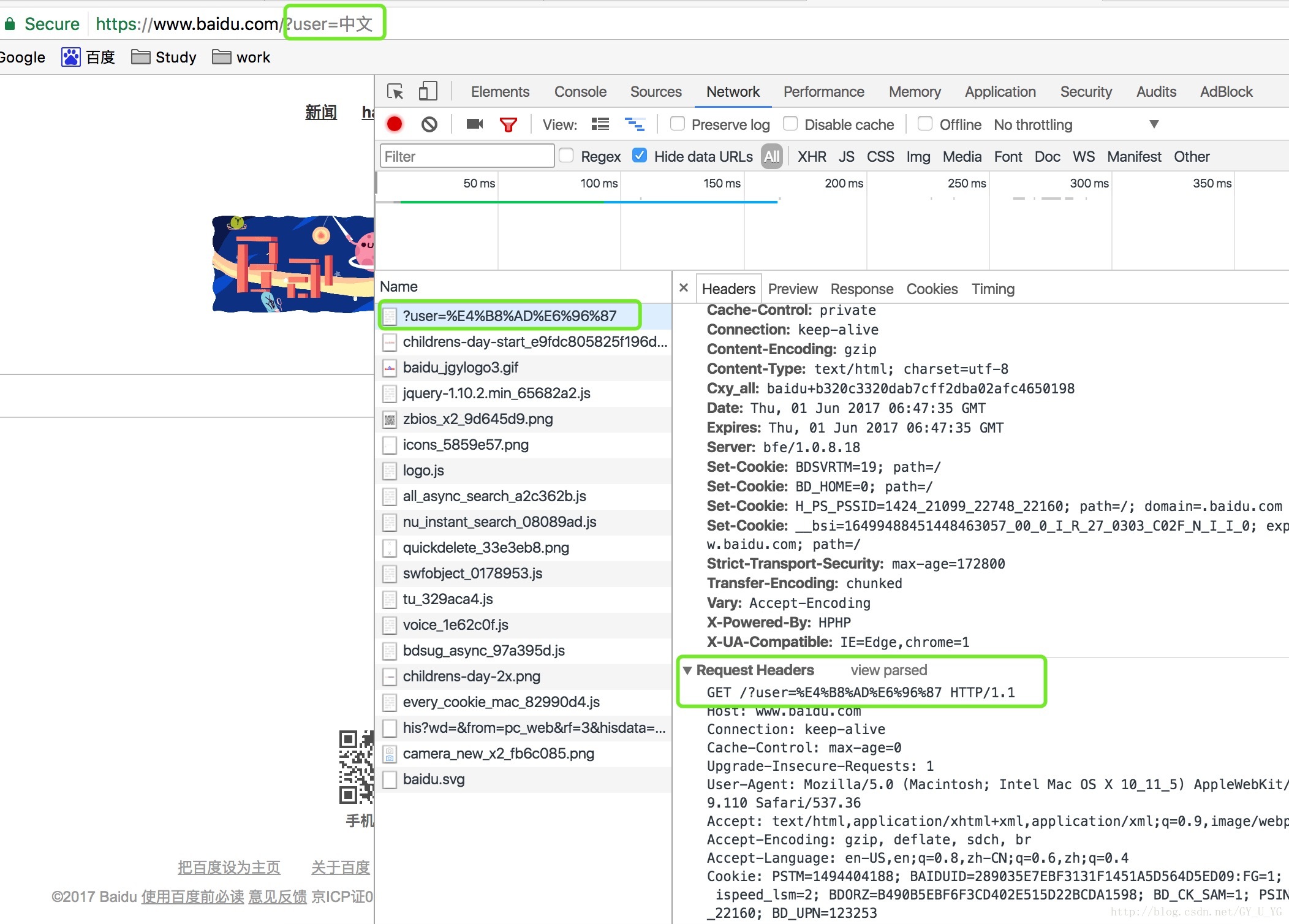This screenshot has width=1289, height=924.
Task: Select jquery-1.10.2.min_65682a2.js request
Action: pyautogui.click(x=524, y=393)
